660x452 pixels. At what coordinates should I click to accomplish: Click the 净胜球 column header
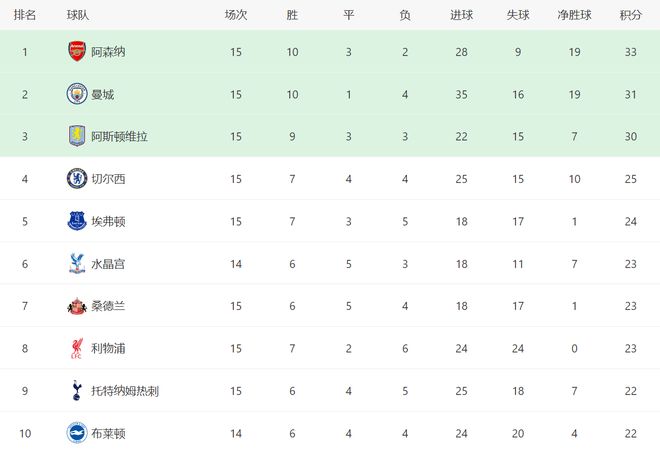coord(574,15)
